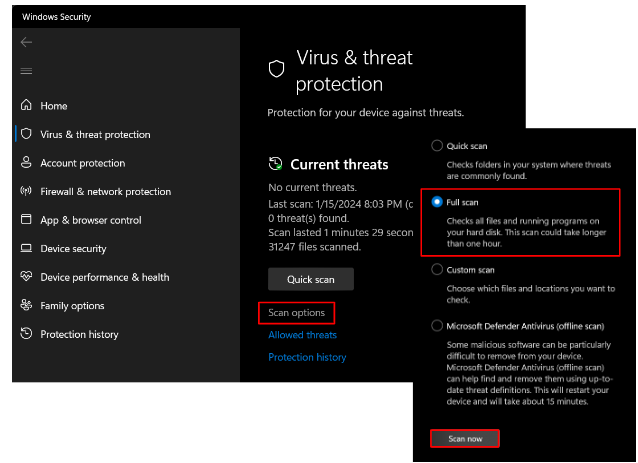Click the Device performance heart icon
Image resolution: width=638 pixels, height=463 pixels.
(26, 276)
